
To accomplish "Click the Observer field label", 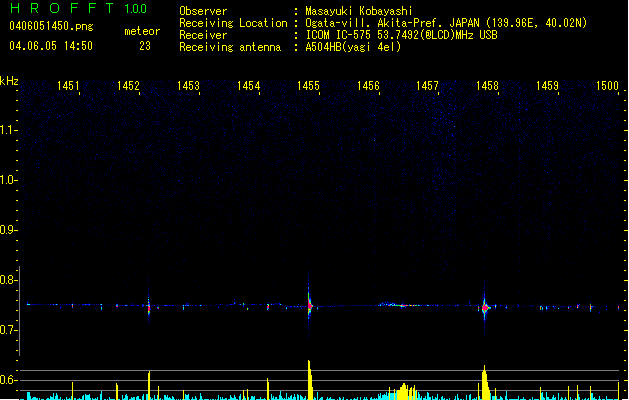I will pos(203,11).
